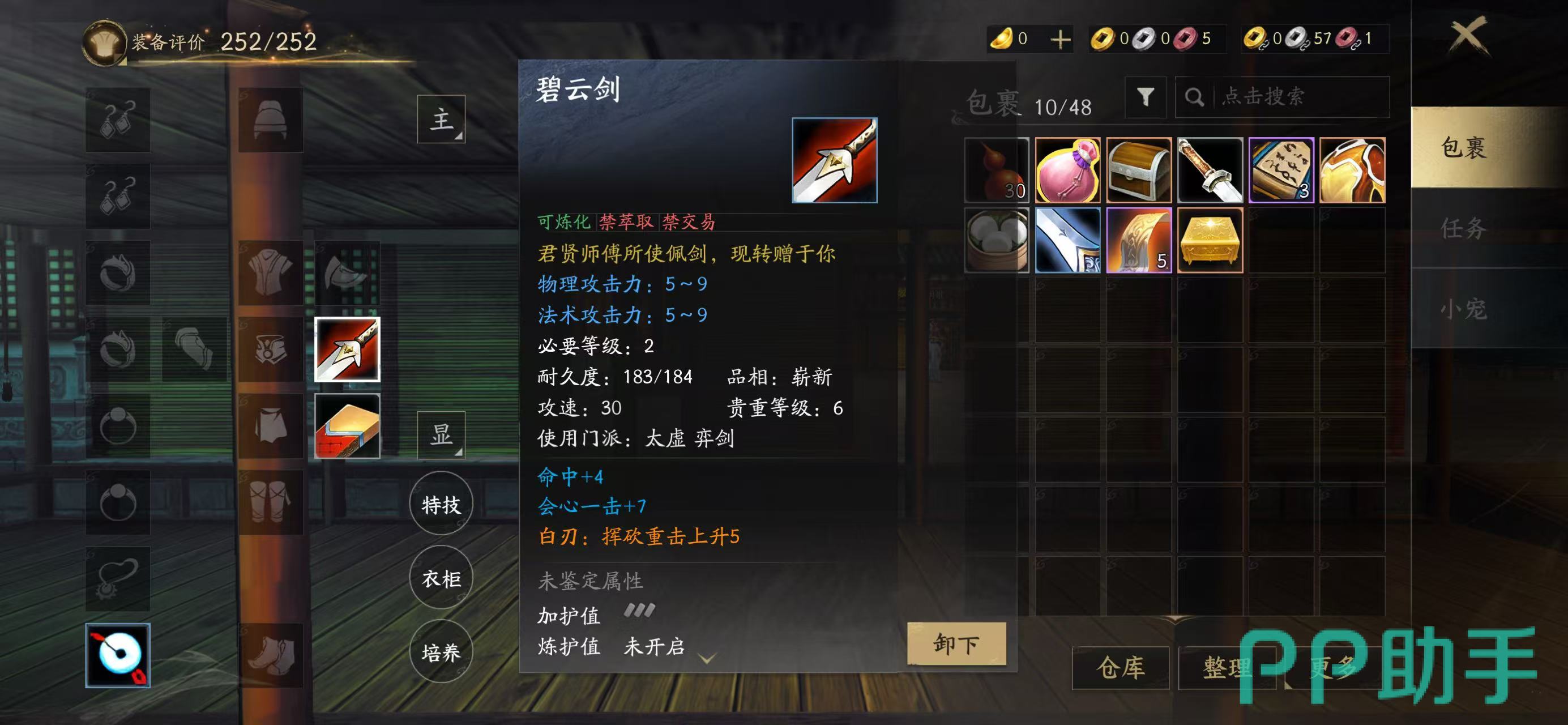Expand more item details with down chevron
Viewport: 1568px width, 725px height.
pyautogui.click(x=707, y=659)
